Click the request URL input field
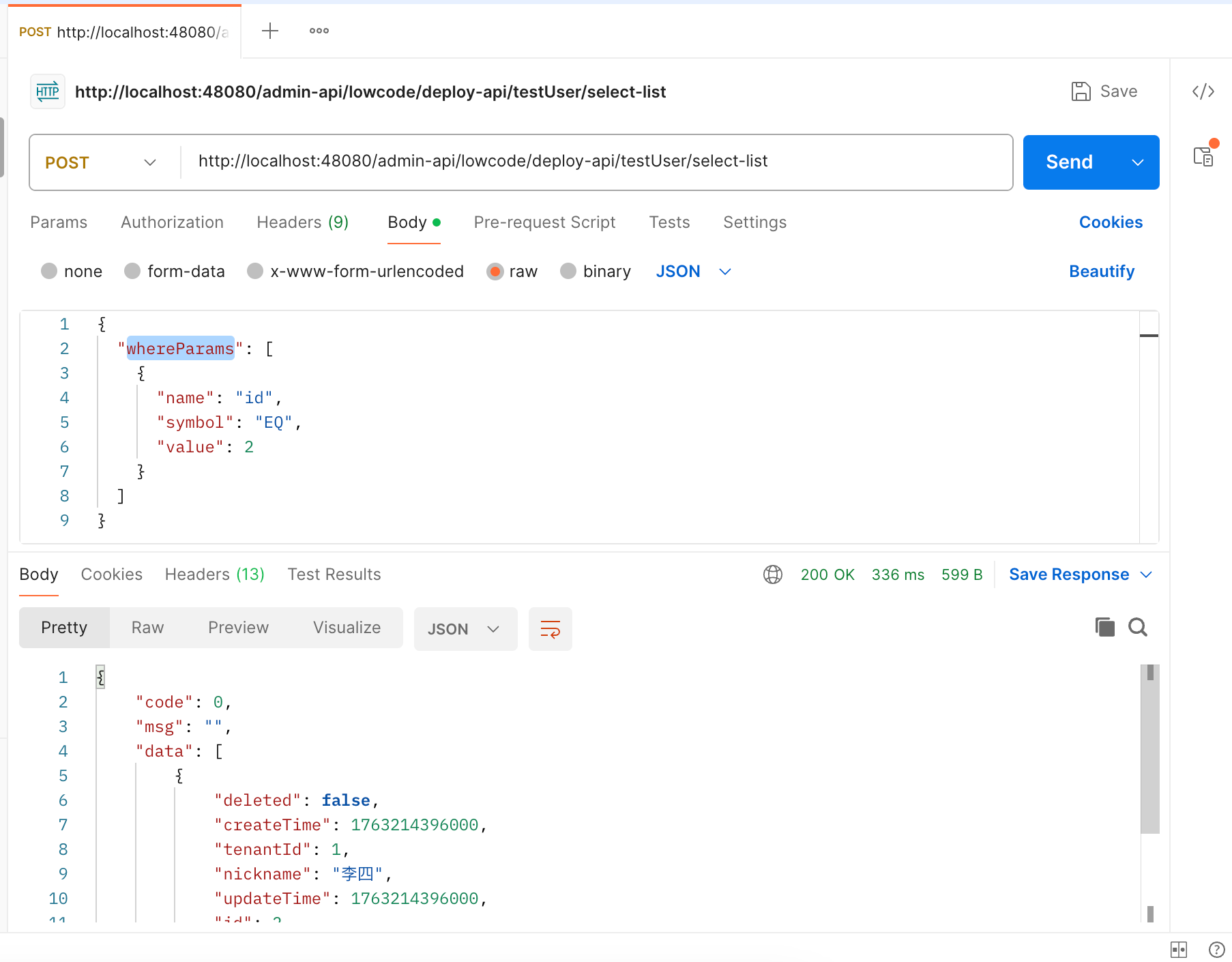The height and width of the screenshot is (962, 1232). point(593,161)
